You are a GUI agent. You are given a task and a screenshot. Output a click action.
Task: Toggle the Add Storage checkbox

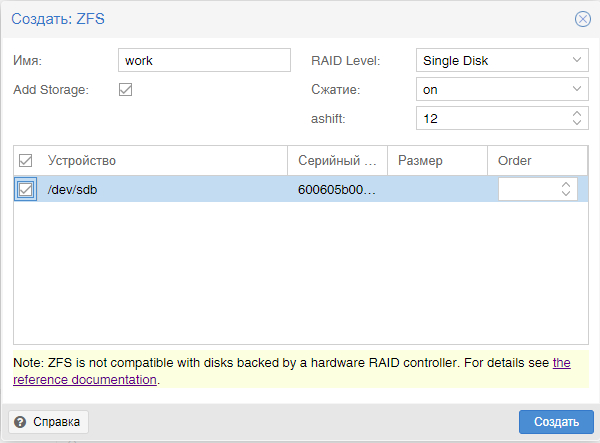[x=125, y=90]
